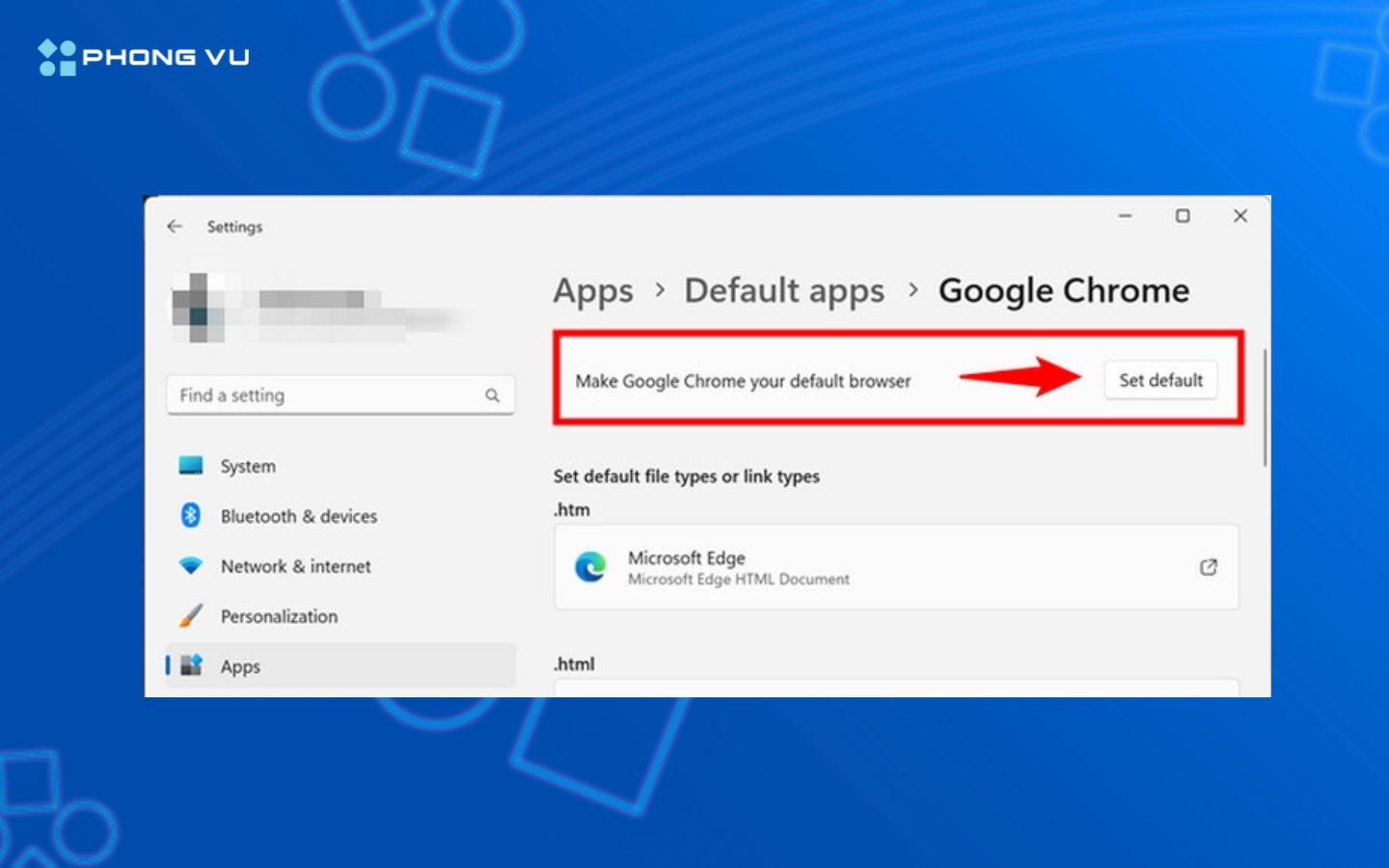Click the Bluetooth & devices icon
This screenshot has width=1389, height=868.
(192, 516)
